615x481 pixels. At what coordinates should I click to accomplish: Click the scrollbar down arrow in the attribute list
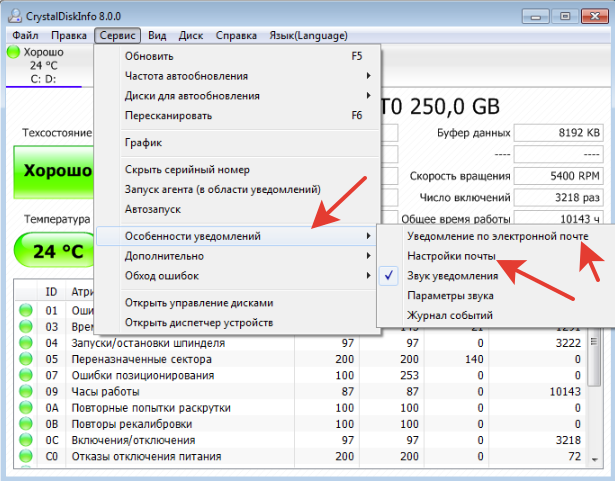pos(595,459)
